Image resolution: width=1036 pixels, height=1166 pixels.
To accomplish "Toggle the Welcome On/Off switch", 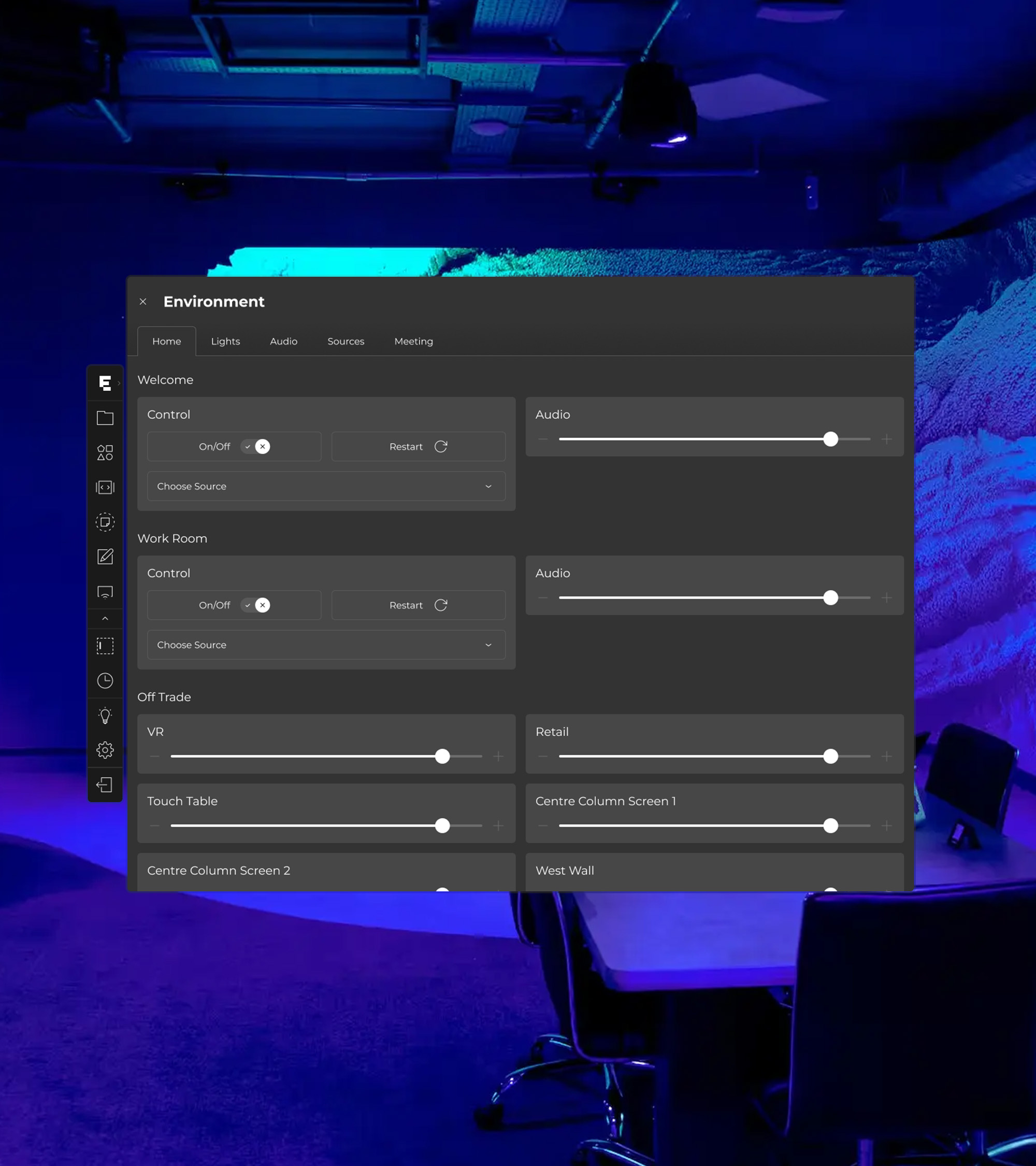I will tap(255, 447).
